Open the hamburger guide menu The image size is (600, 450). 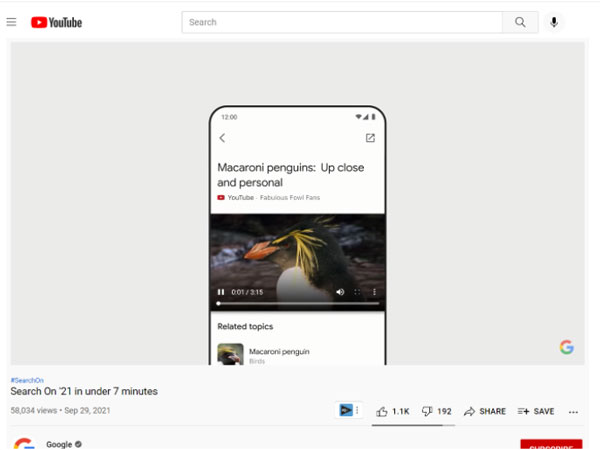point(11,22)
